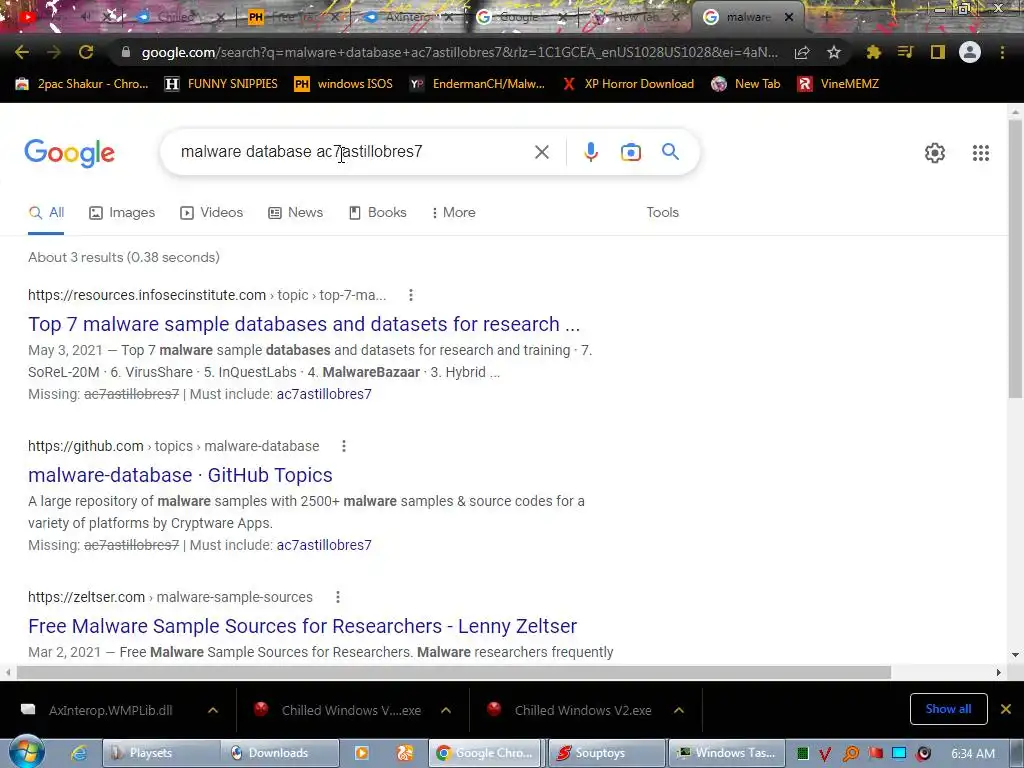Expand AxInterop.WMPLib.dll download options
1024x768 pixels.
pos(213,710)
